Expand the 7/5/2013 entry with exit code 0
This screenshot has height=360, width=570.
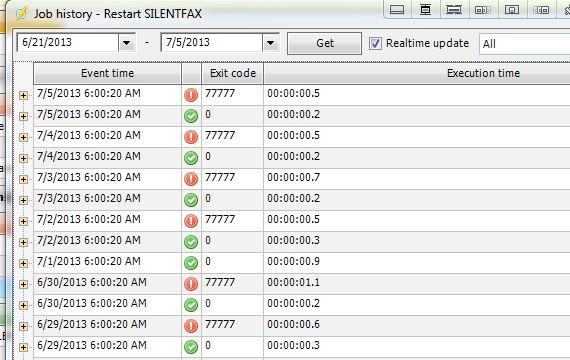coord(23,116)
